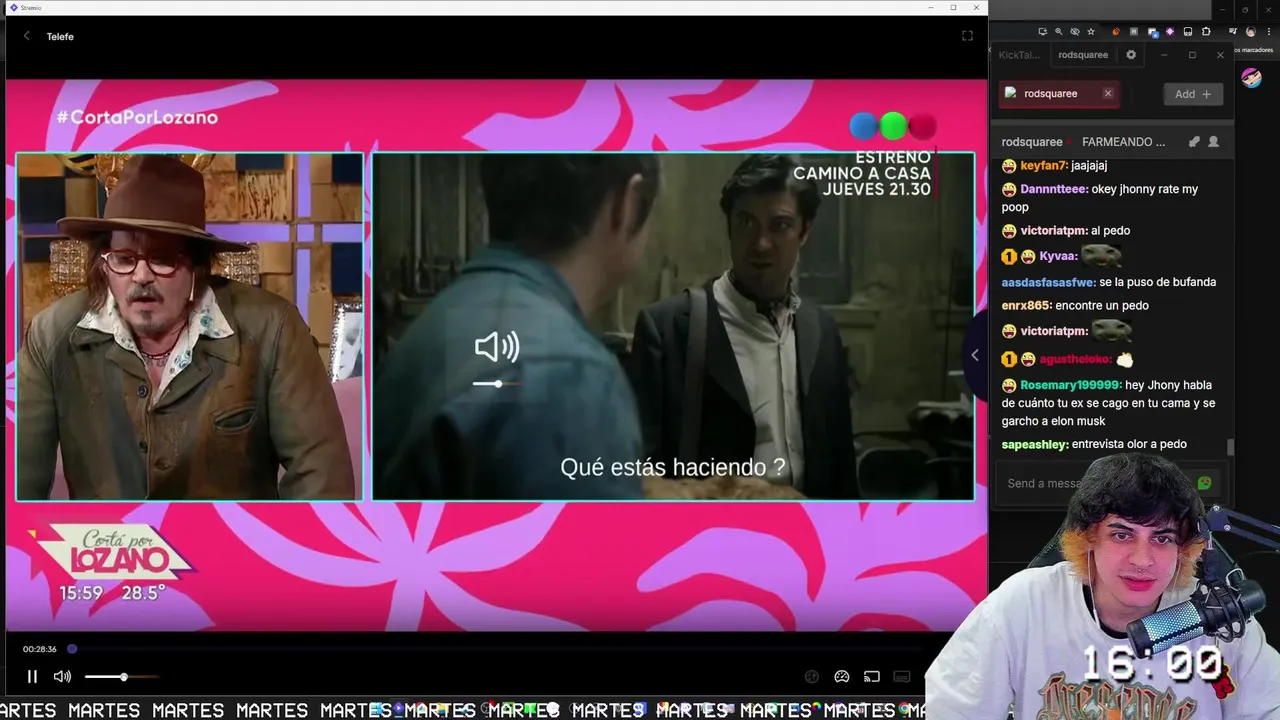Add a new chatroom with Add button
This screenshot has width=1280, height=720.
click(1193, 94)
